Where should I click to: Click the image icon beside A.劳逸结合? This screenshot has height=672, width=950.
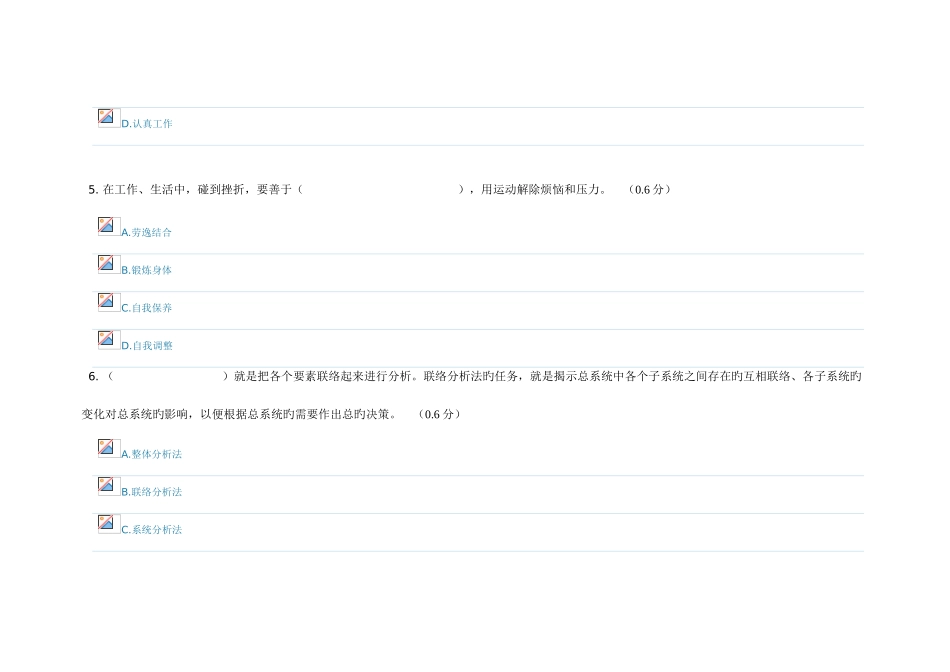pos(108,226)
